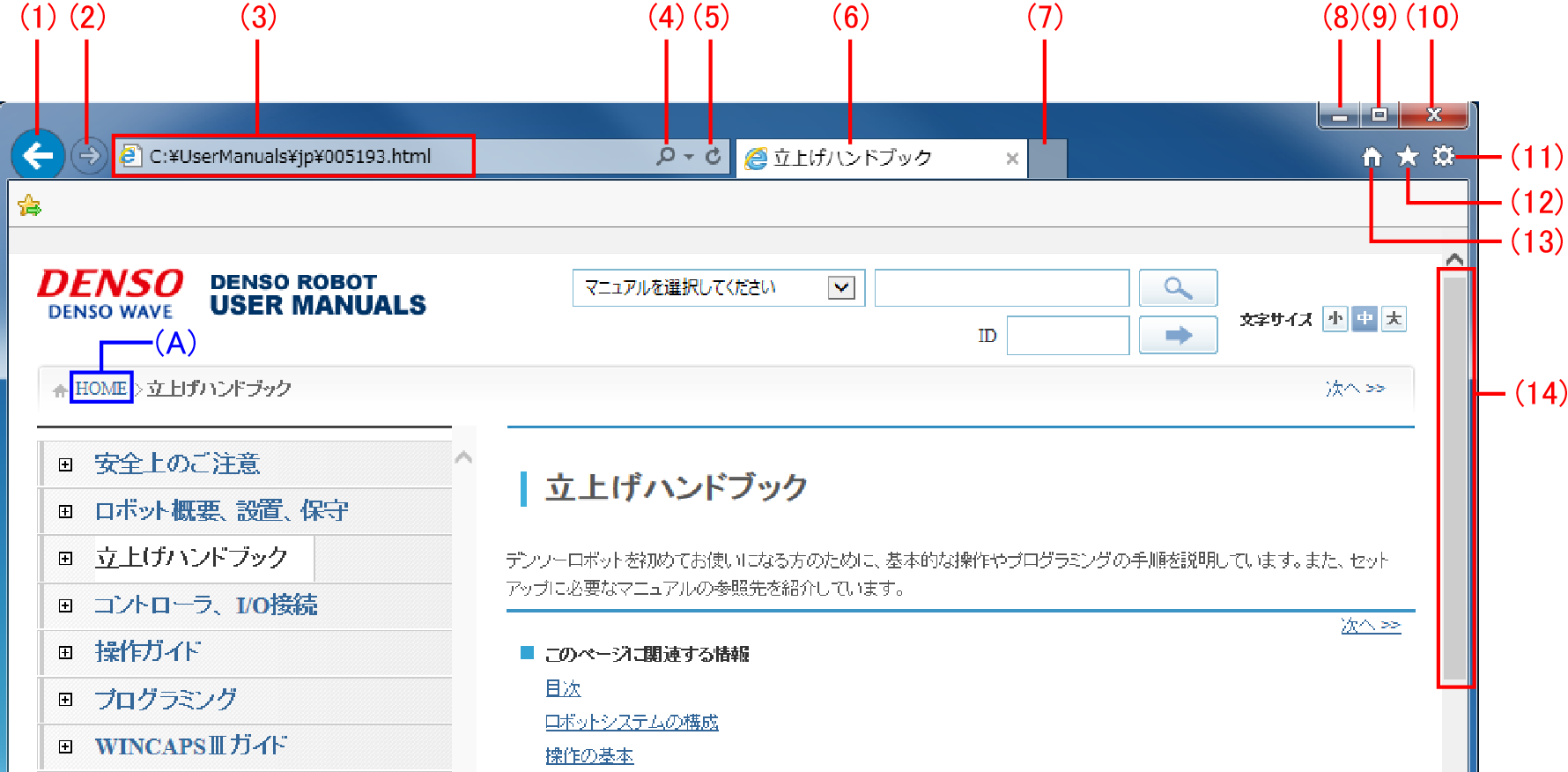Expand the 安全上のご注意 tree node
The width and height of the screenshot is (1568, 772).
click(65, 464)
